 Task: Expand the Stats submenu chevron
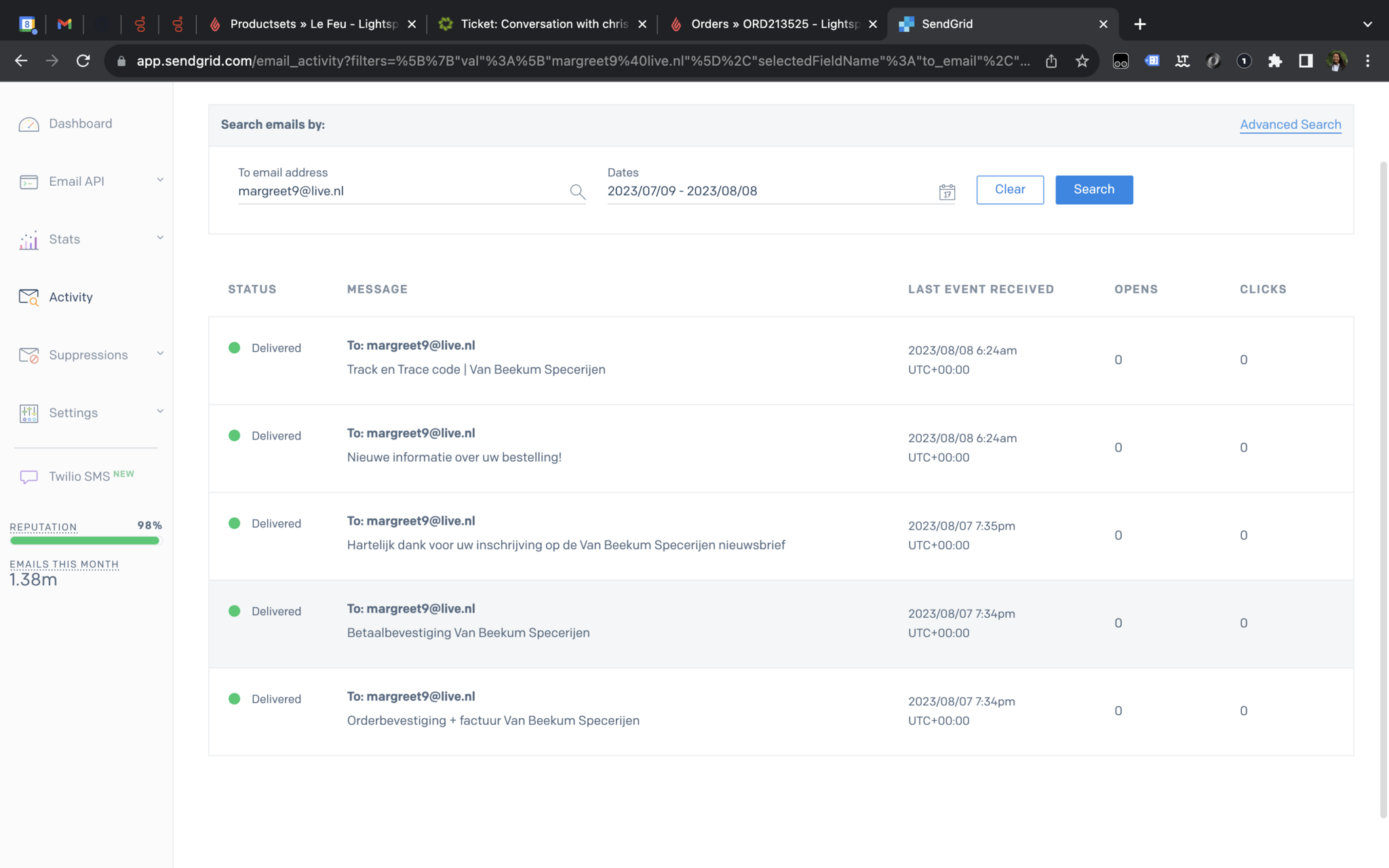click(x=160, y=238)
